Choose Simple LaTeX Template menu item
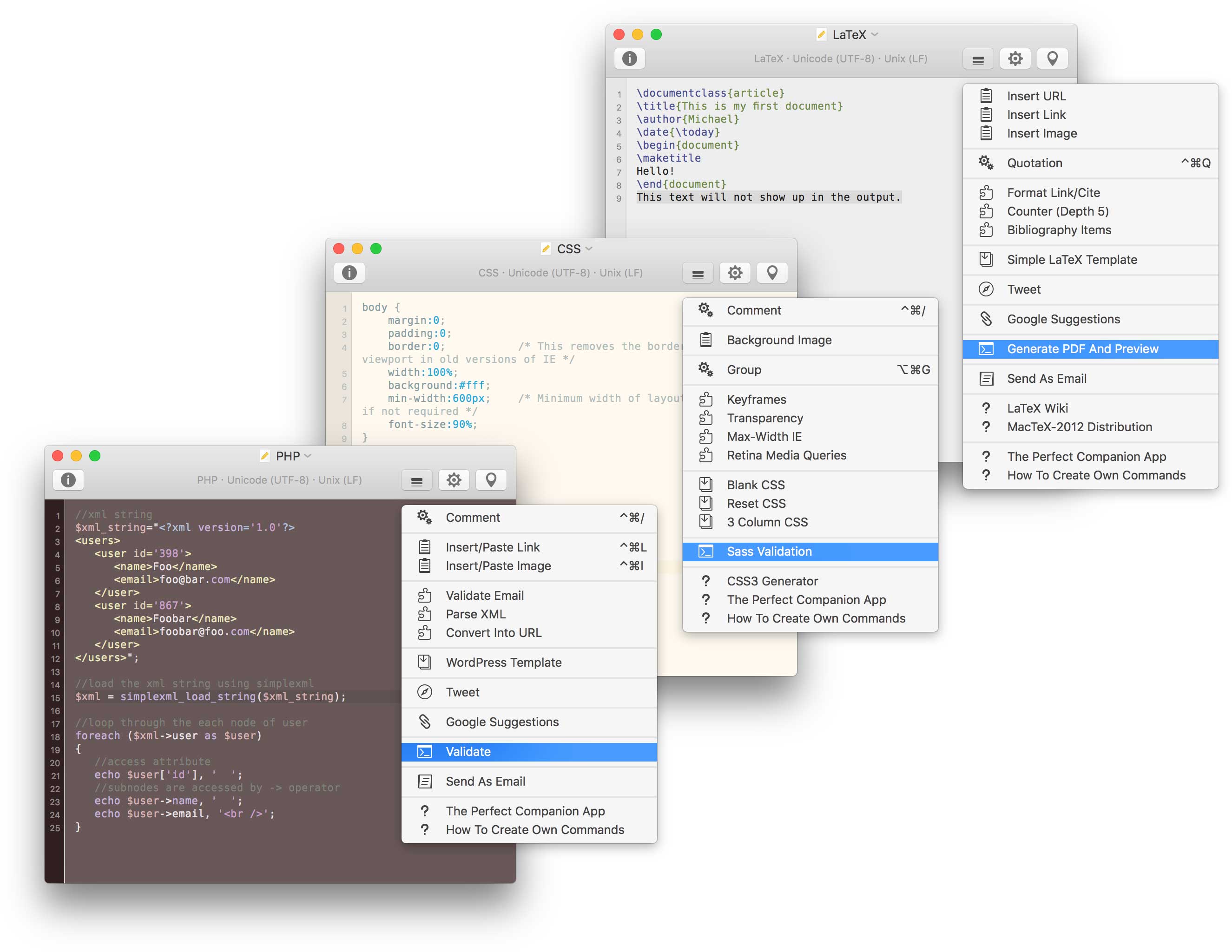Image resolution: width=1232 pixels, height=952 pixels. (x=1071, y=260)
